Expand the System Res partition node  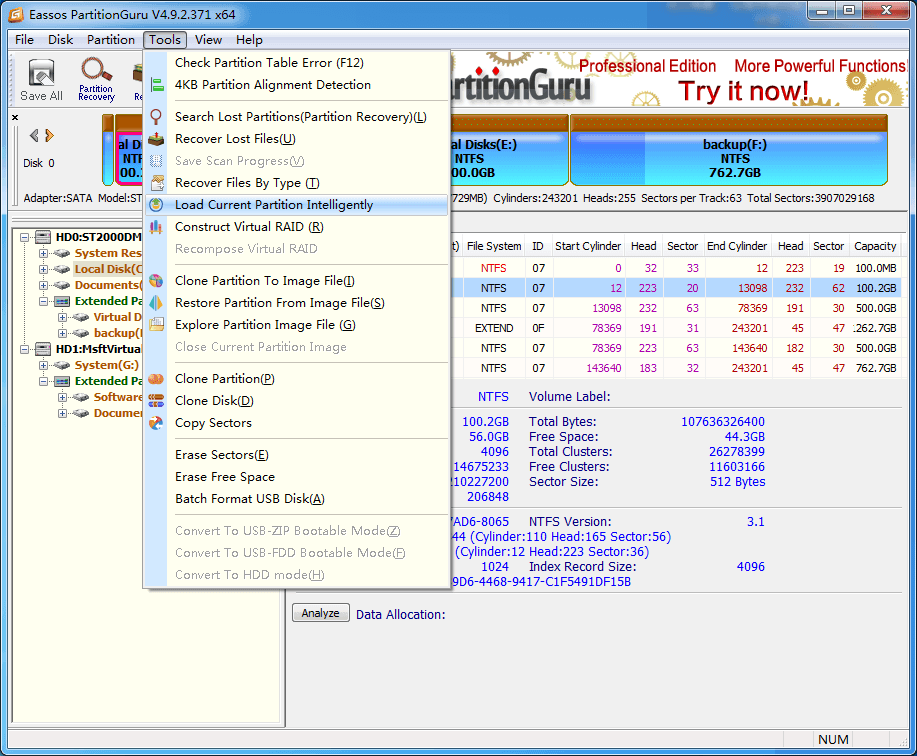tap(43, 253)
